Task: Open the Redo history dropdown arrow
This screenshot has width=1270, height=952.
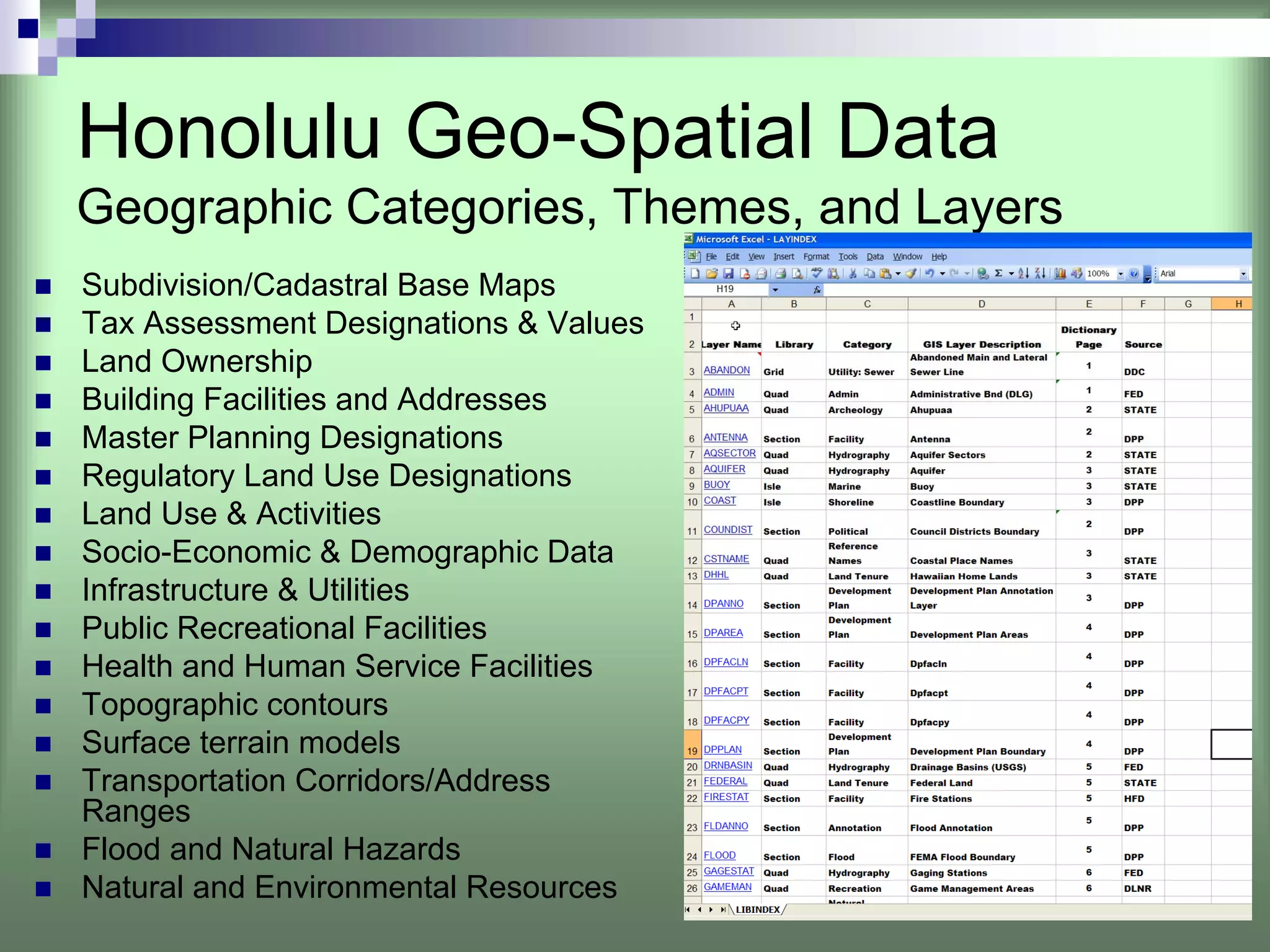Action: (967, 273)
